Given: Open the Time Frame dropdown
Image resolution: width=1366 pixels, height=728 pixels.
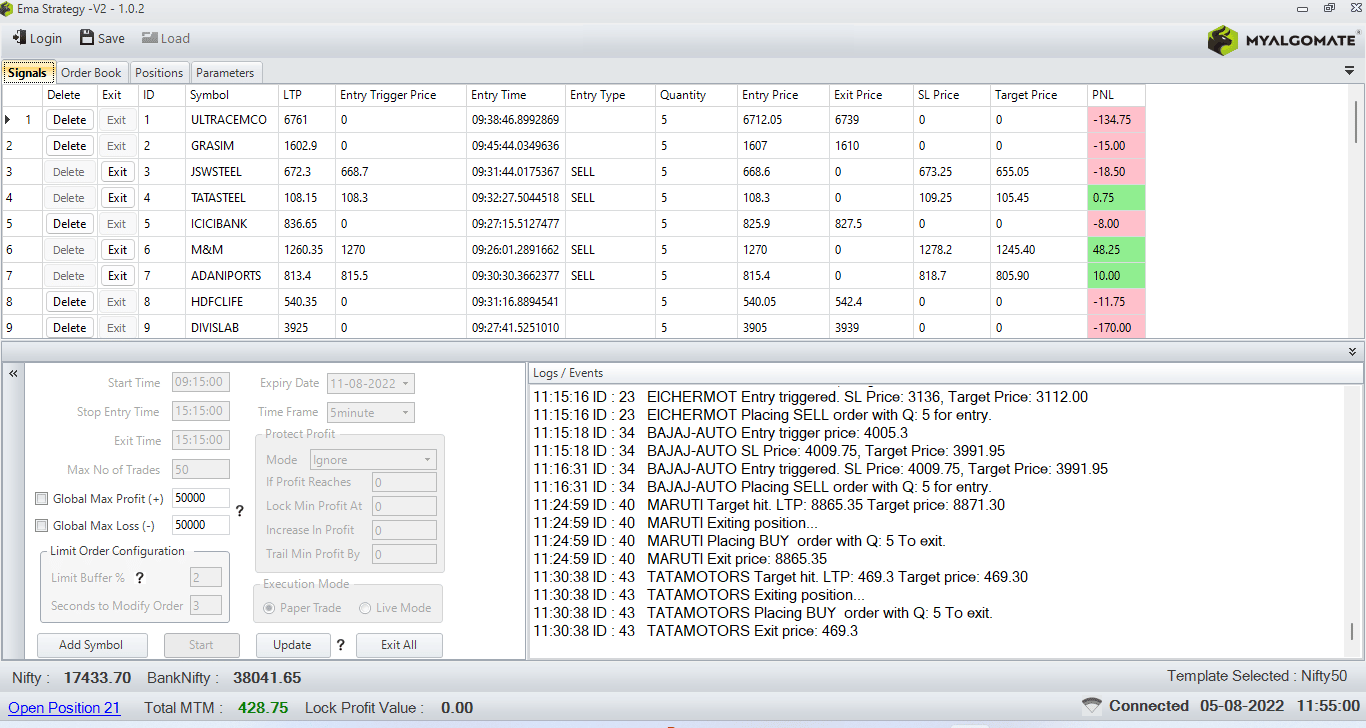Looking at the screenshot, I should pos(406,412).
